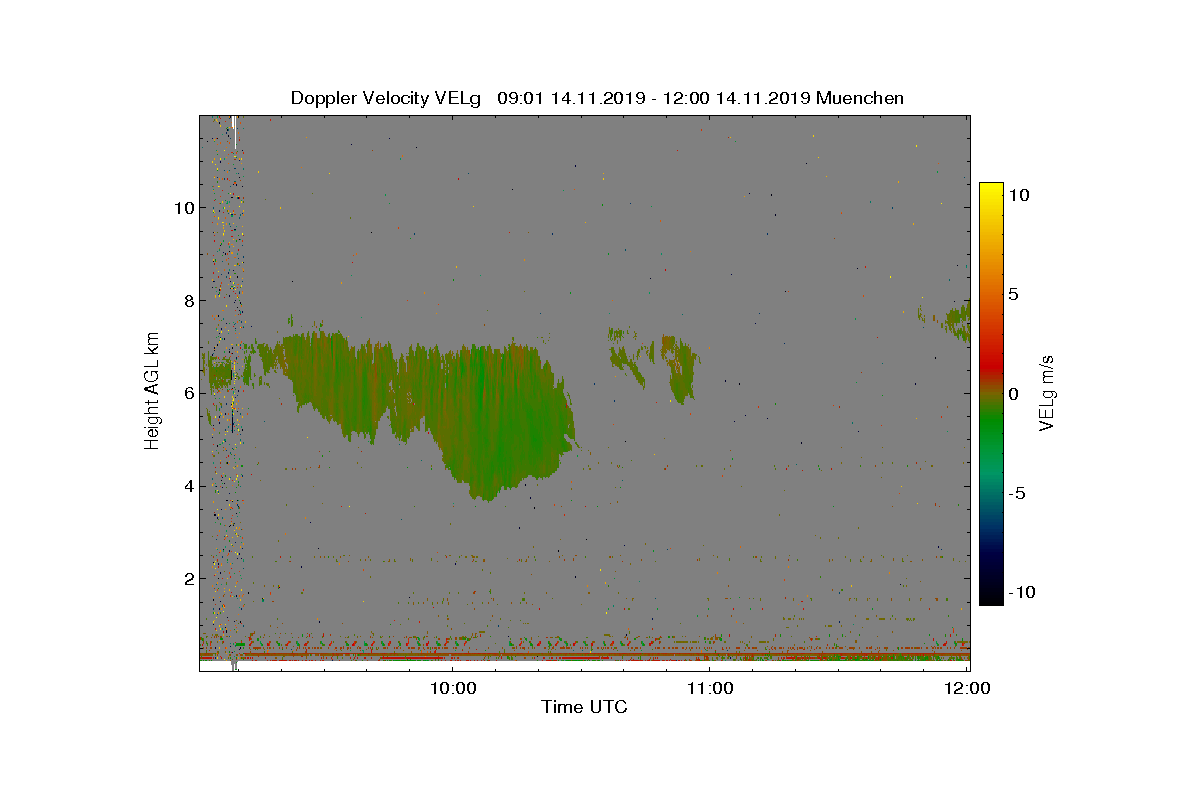Click the colorbar label 'VELg m/s'
The height and width of the screenshot is (800, 1200).
click(x=1047, y=393)
